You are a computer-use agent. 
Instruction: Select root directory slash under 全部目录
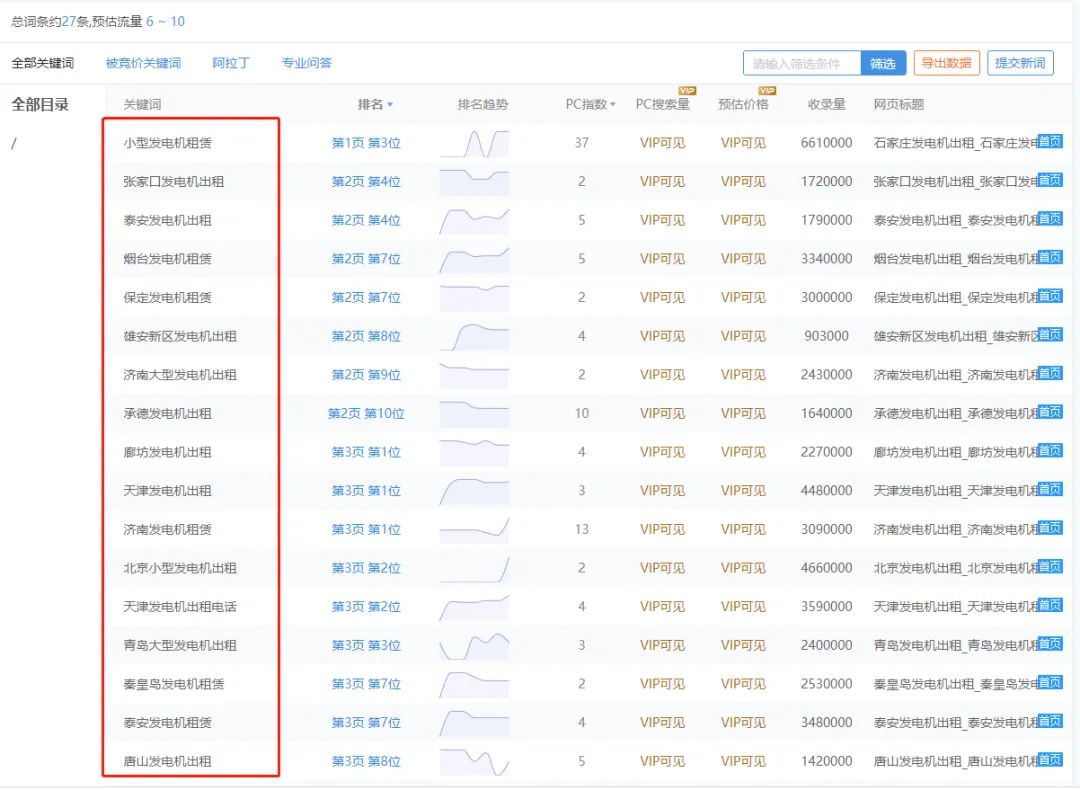pos(14,143)
